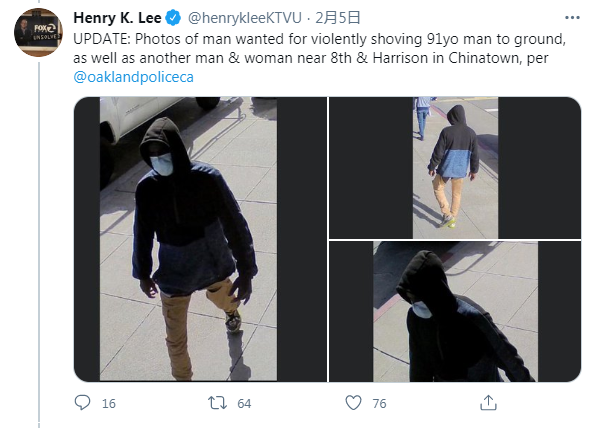Open share options via upload arrow icon
This screenshot has height=428, width=596.
pos(488,403)
